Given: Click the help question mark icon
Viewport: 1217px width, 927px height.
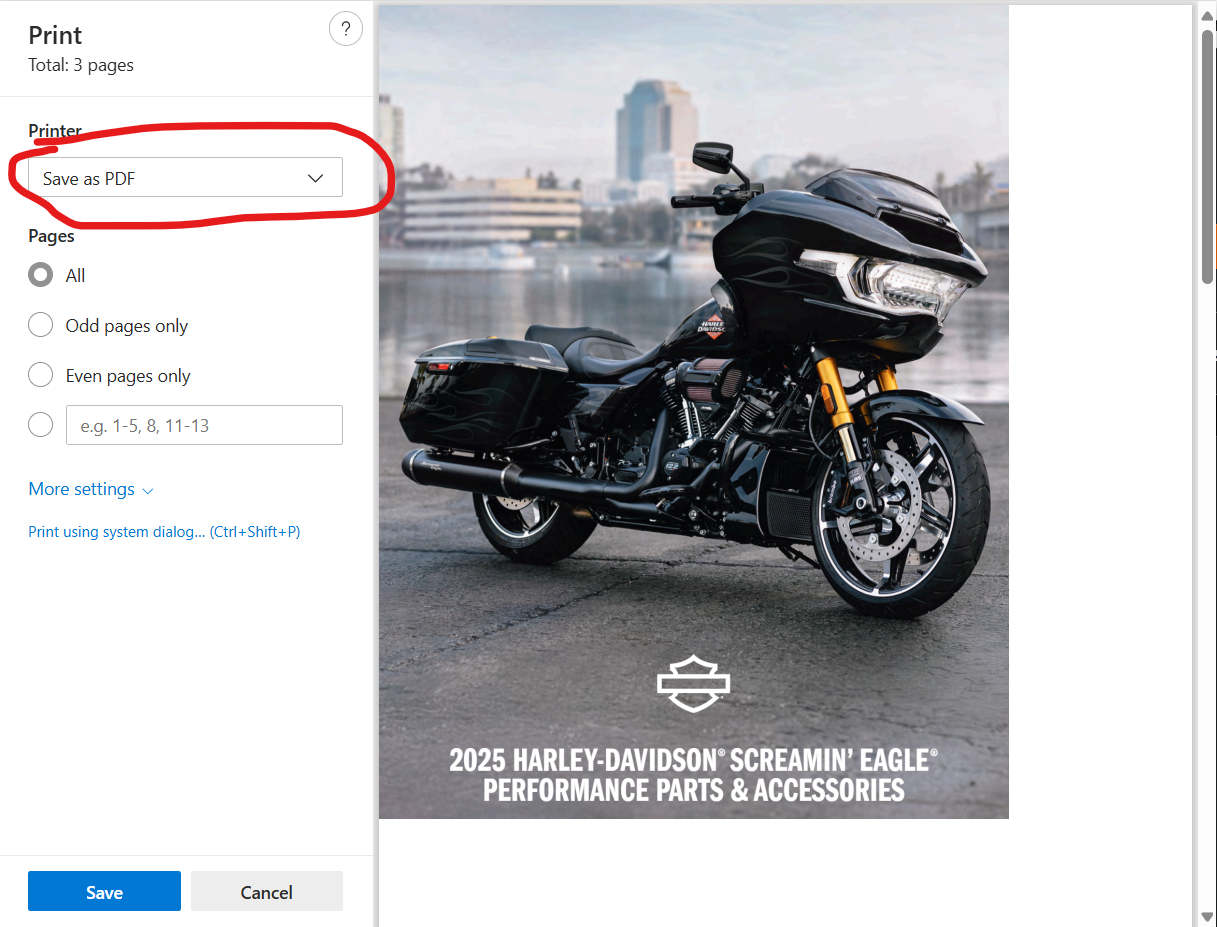Looking at the screenshot, I should 345,29.
